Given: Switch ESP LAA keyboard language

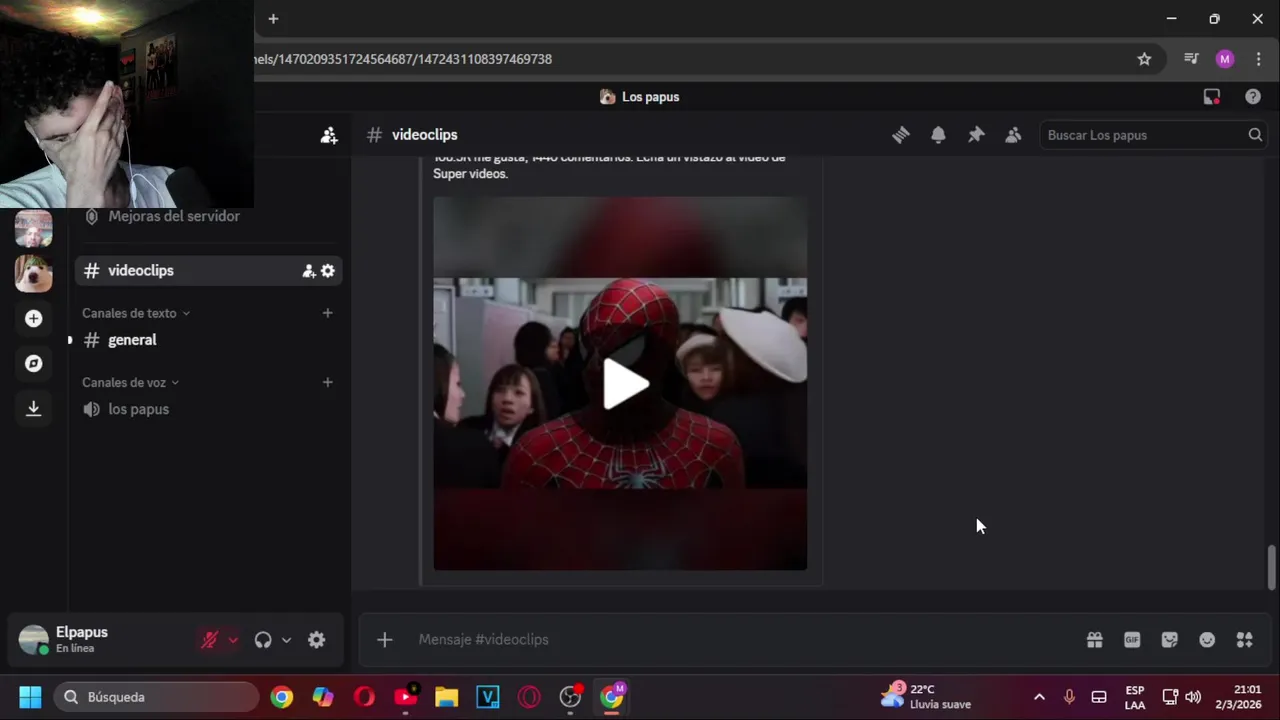Looking at the screenshot, I should (x=1135, y=697).
